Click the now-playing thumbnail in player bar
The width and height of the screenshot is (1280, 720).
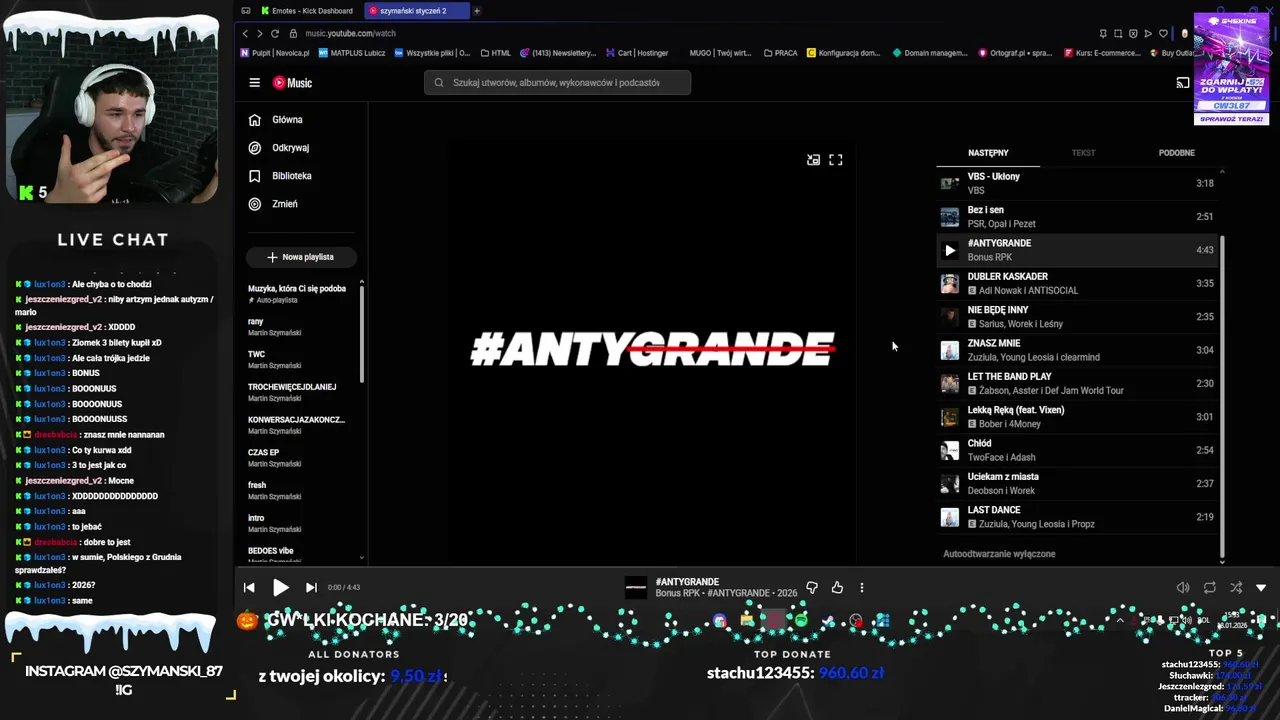pos(636,588)
